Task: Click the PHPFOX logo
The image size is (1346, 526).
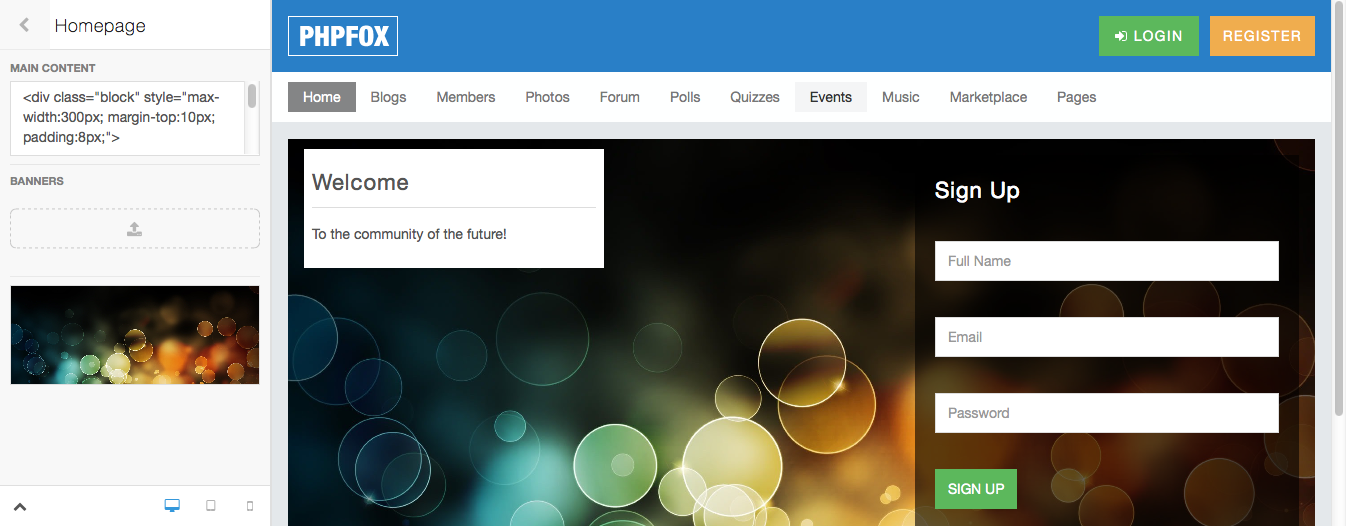Action: [x=343, y=36]
